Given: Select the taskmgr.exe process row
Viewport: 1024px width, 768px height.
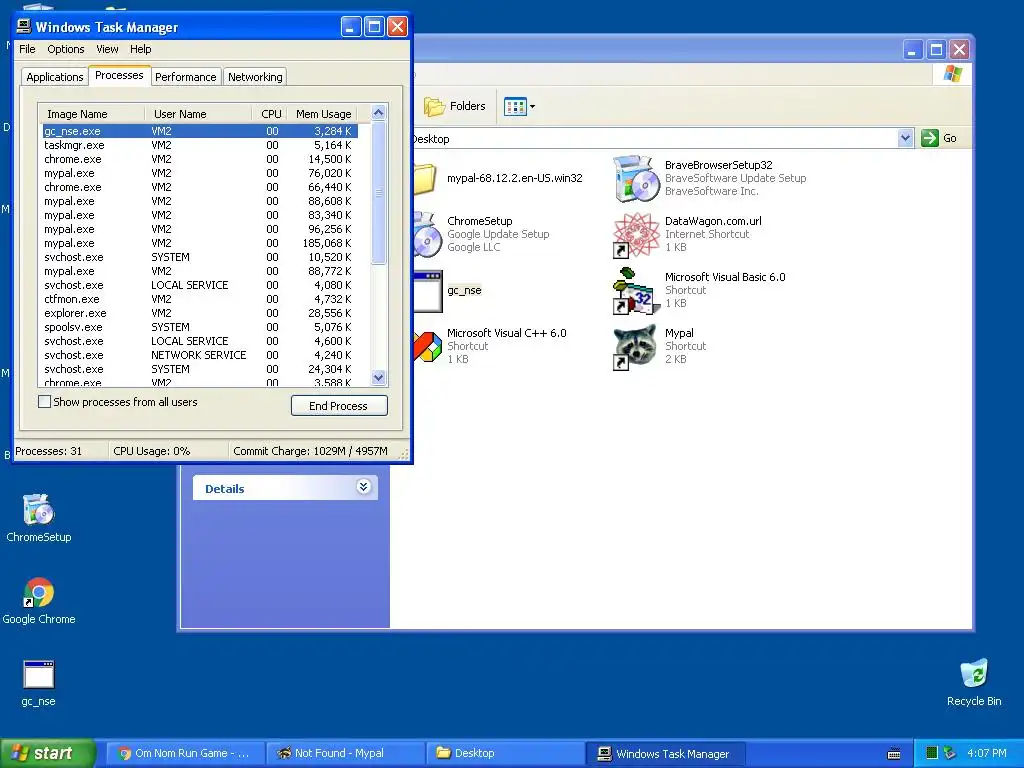Looking at the screenshot, I should coord(200,145).
